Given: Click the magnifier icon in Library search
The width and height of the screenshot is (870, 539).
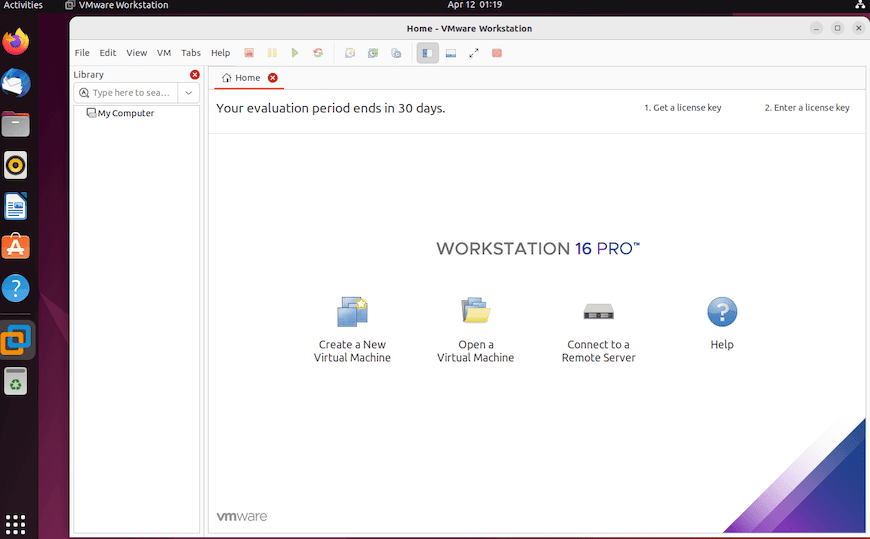Looking at the screenshot, I should coord(84,93).
